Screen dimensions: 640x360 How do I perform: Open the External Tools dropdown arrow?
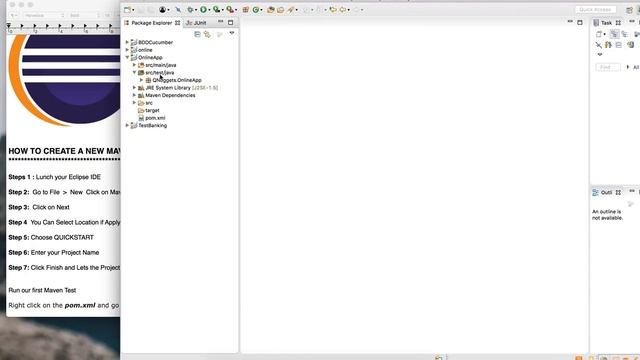[x=236, y=10]
